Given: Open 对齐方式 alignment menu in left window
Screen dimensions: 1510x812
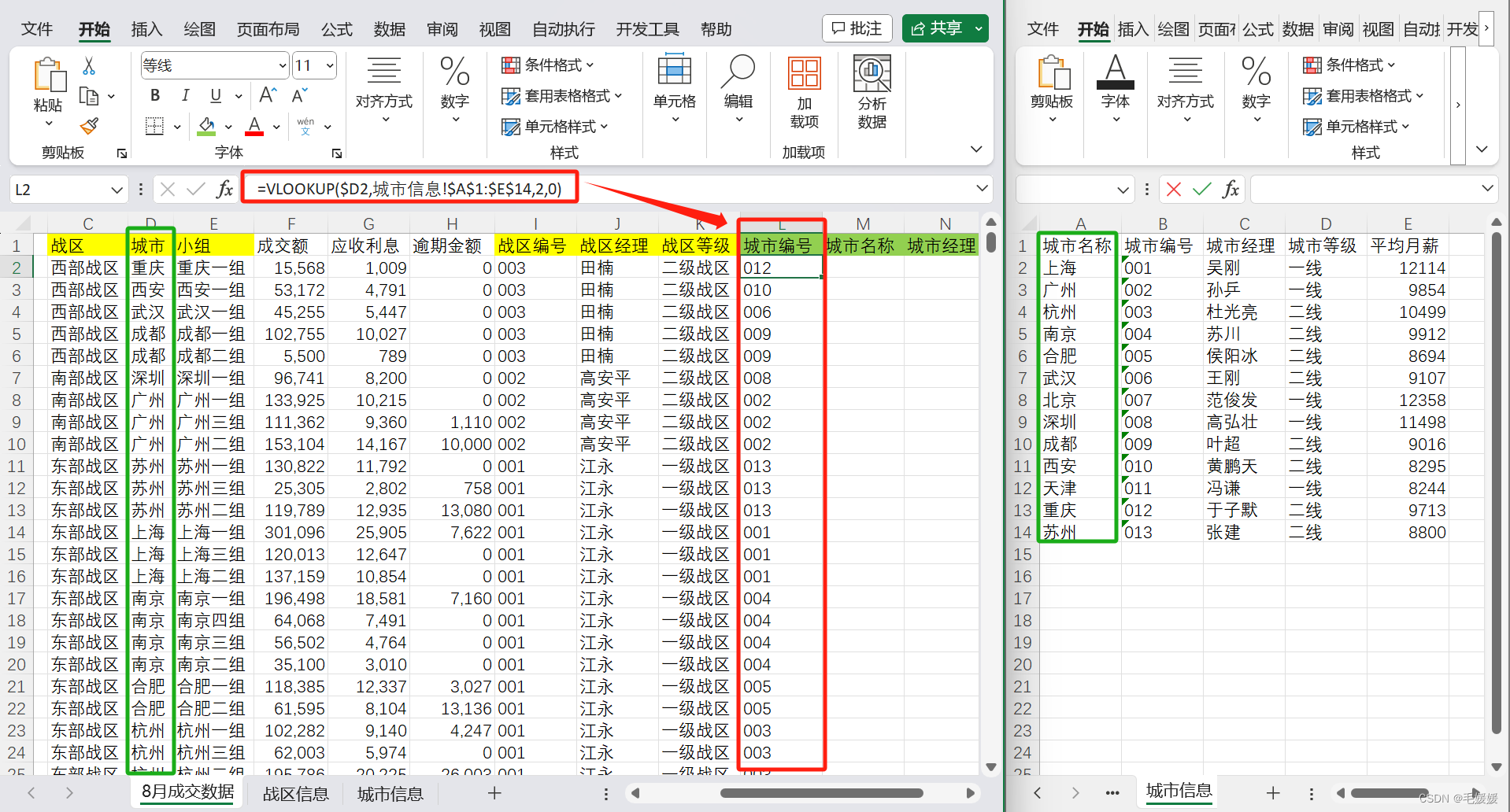Looking at the screenshot, I should click(x=384, y=89).
